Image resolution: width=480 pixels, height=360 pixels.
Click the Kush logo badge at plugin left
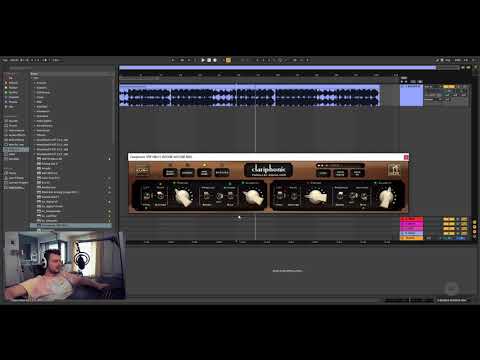tap(142, 171)
